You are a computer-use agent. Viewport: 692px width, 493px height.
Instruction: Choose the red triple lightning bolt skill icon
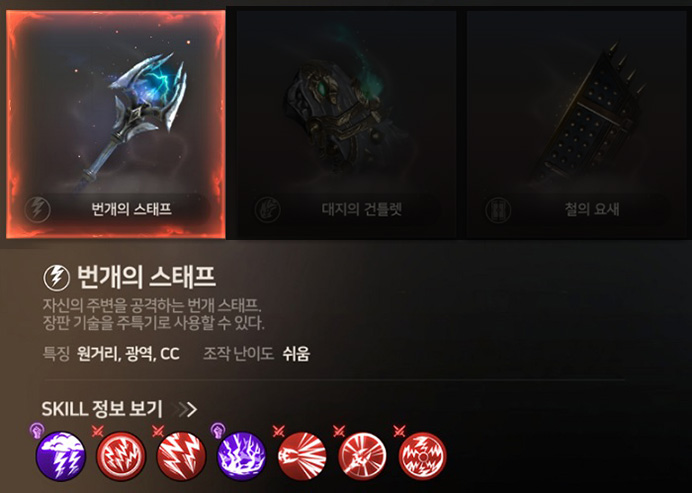point(181,456)
